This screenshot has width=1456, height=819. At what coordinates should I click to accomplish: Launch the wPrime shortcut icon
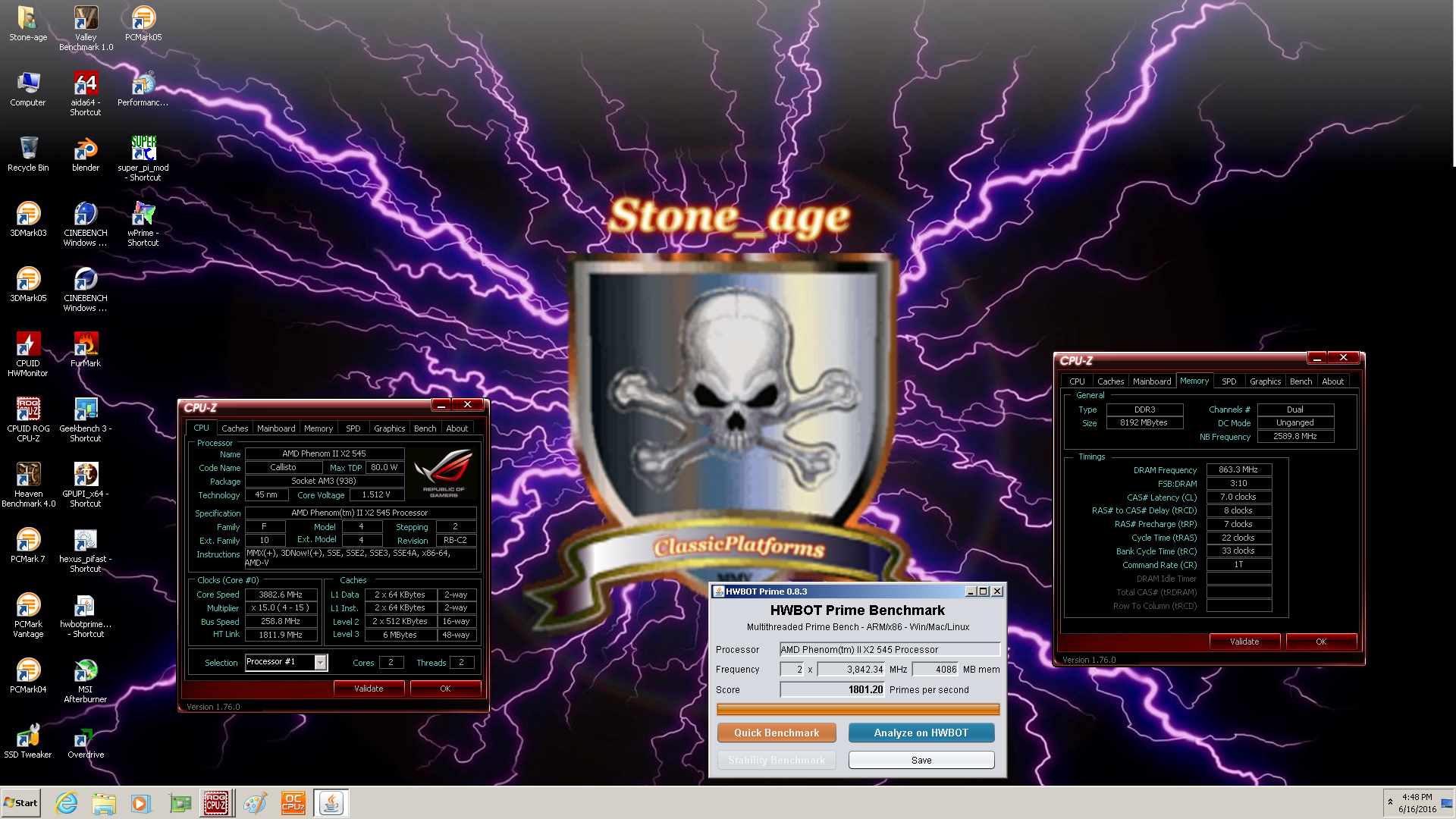tap(143, 224)
